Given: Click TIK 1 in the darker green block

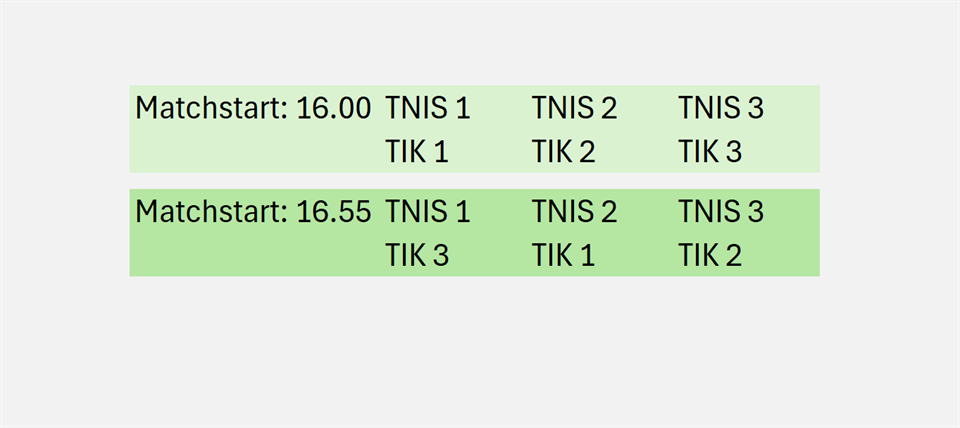Looking at the screenshot, I should [563, 256].
